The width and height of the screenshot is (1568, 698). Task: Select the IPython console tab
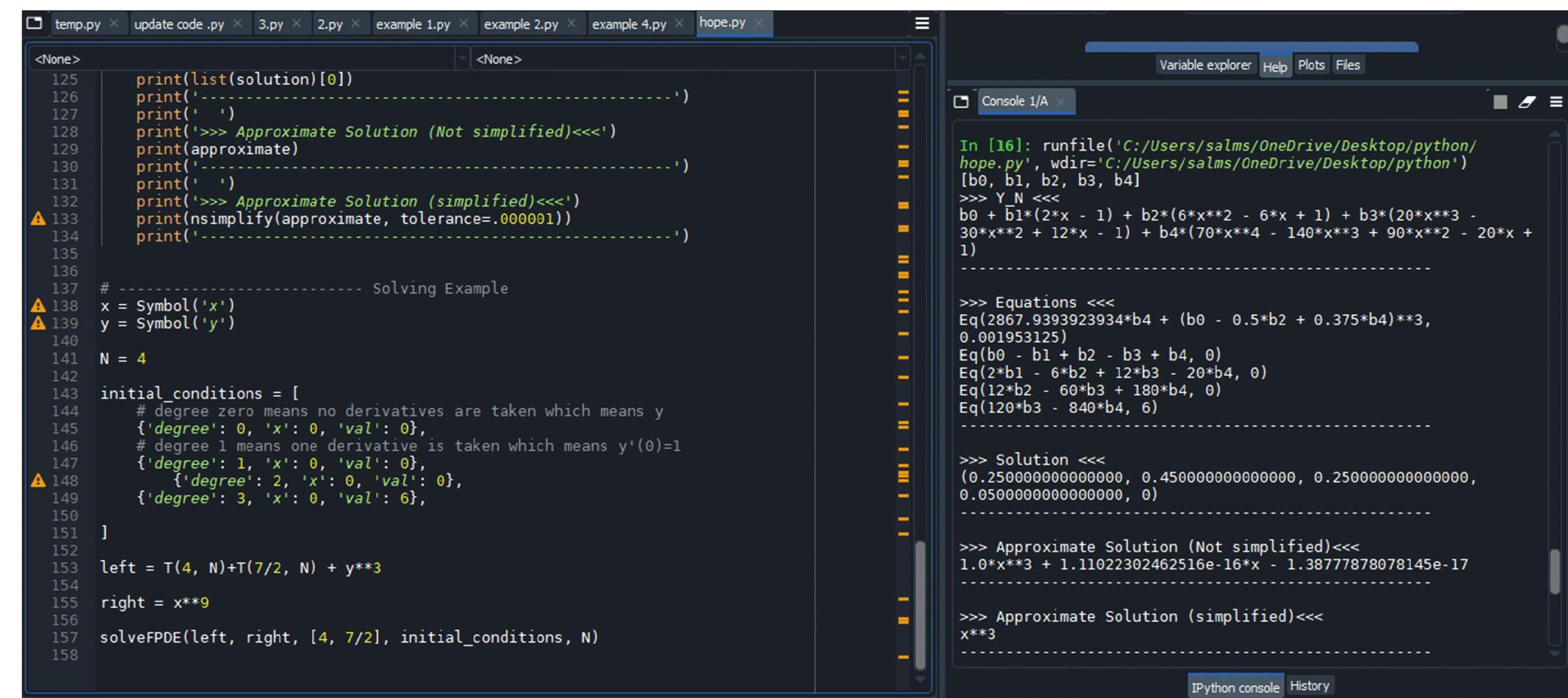pyautogui.click(x=1235, y=687)
